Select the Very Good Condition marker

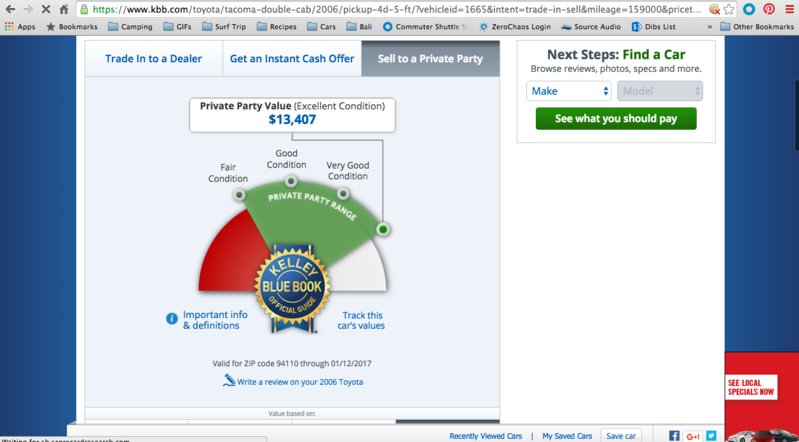[x=343, y=193]
